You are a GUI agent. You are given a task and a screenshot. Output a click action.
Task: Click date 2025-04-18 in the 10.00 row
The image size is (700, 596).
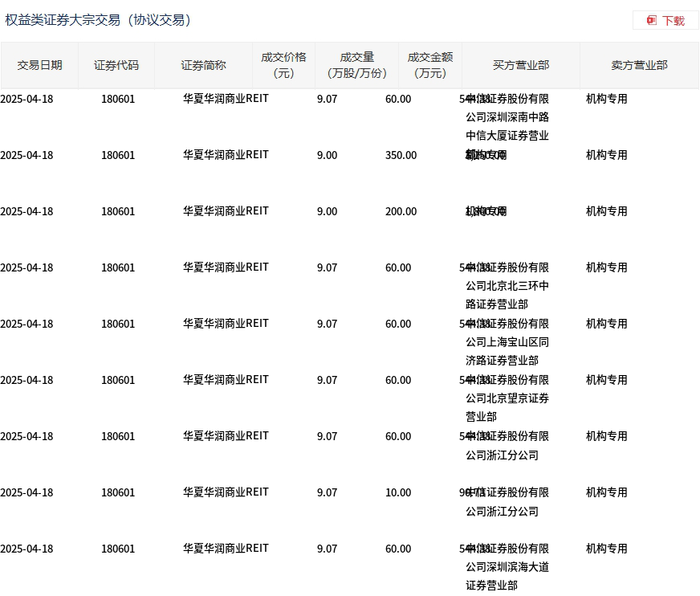tap(27, 493)
